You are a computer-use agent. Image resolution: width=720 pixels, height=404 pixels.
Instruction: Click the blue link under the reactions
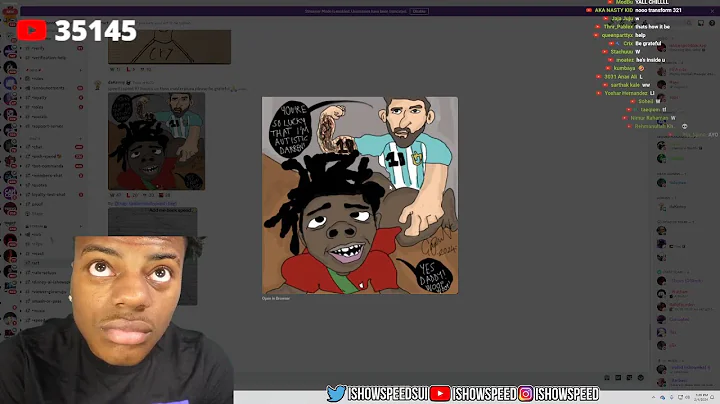(x=145, y=203)
